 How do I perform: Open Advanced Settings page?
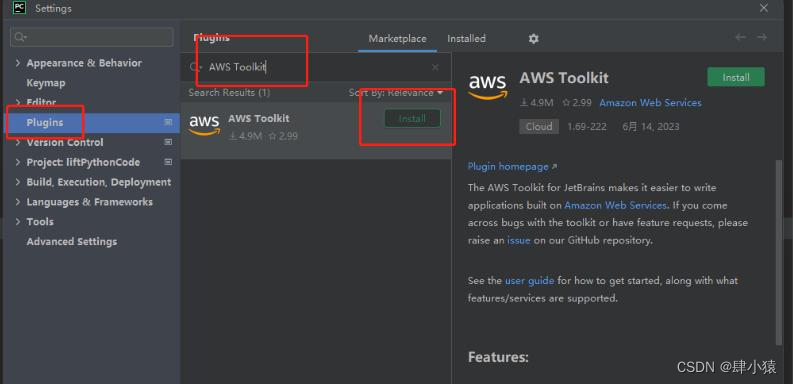click(72, 241)
